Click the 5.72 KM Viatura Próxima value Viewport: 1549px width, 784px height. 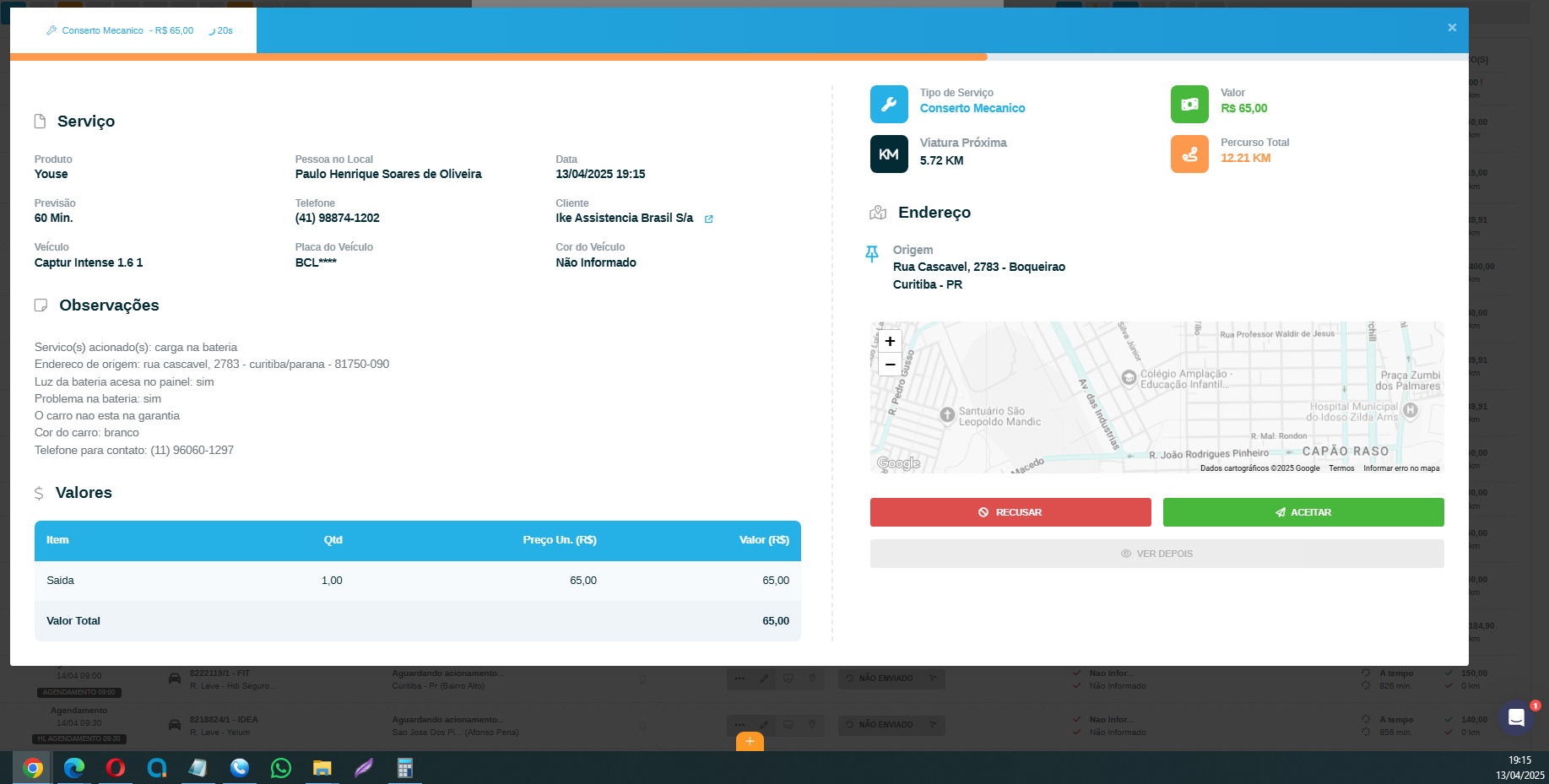[x=941, y=161]
